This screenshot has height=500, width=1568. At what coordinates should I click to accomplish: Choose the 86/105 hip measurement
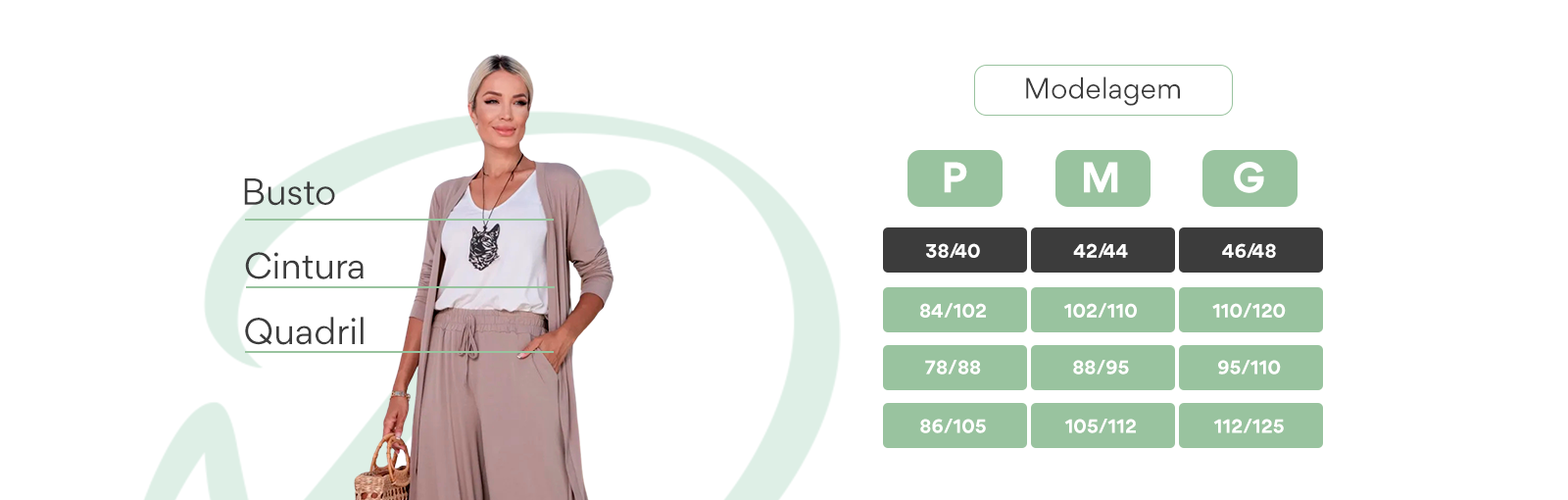[x=955, y=425]
